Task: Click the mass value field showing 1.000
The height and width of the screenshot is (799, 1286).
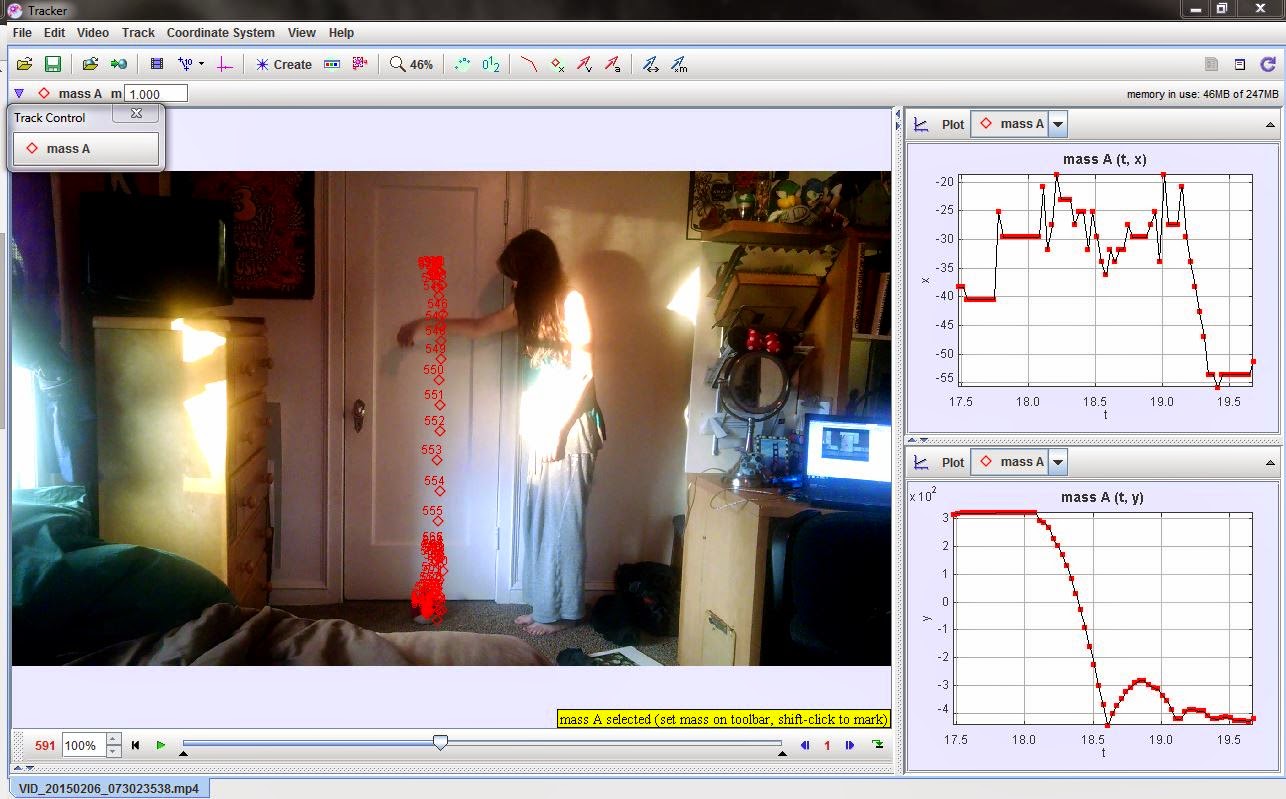Action: (x=155, y=93)
